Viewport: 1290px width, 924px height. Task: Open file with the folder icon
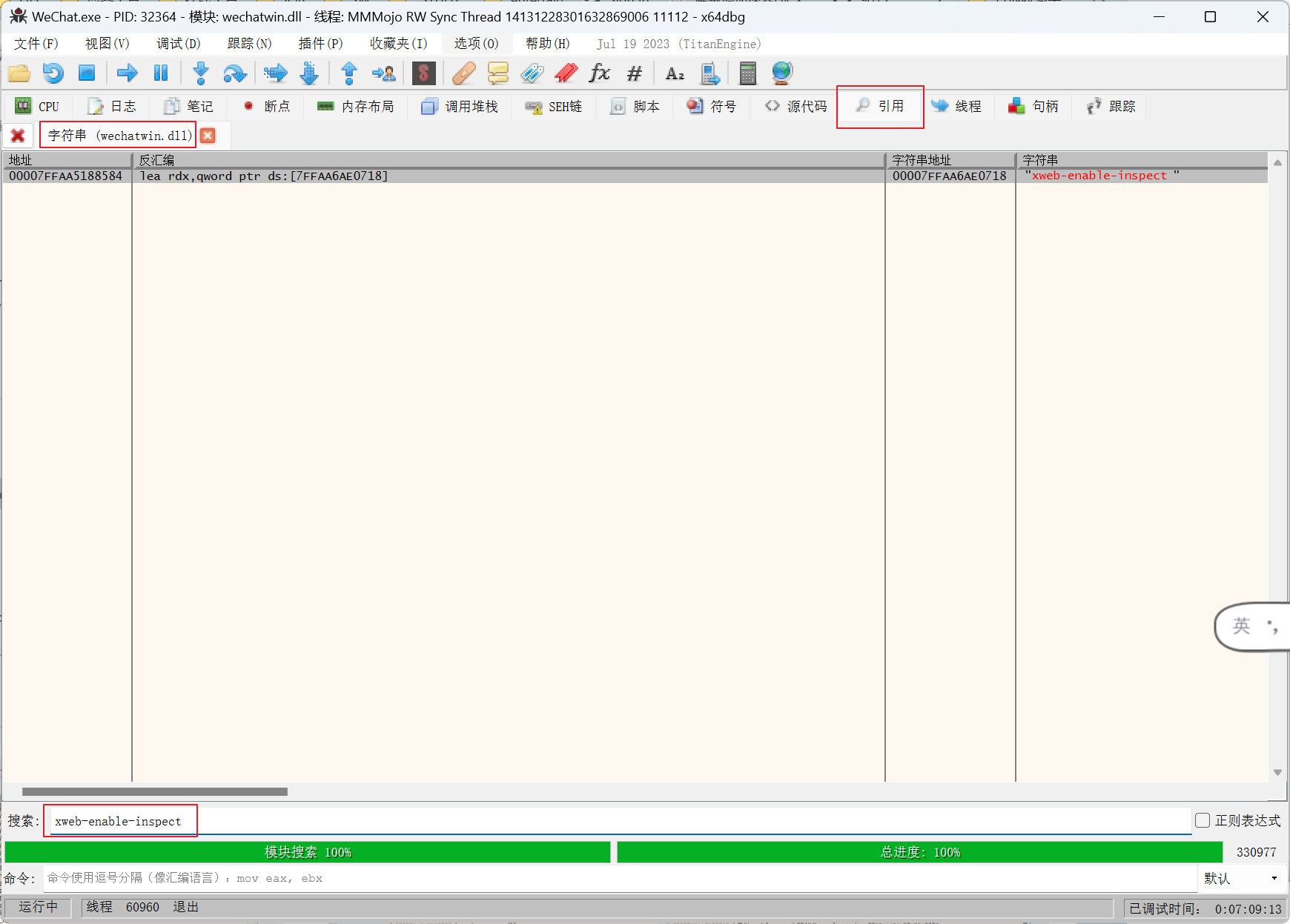coord(19,73)
